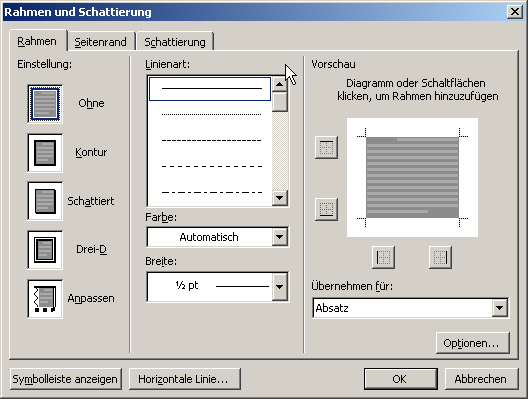This screenshot has width=528, height=399.
Task: Toggle the right border button under preview
Action: [x=440, y=258]
